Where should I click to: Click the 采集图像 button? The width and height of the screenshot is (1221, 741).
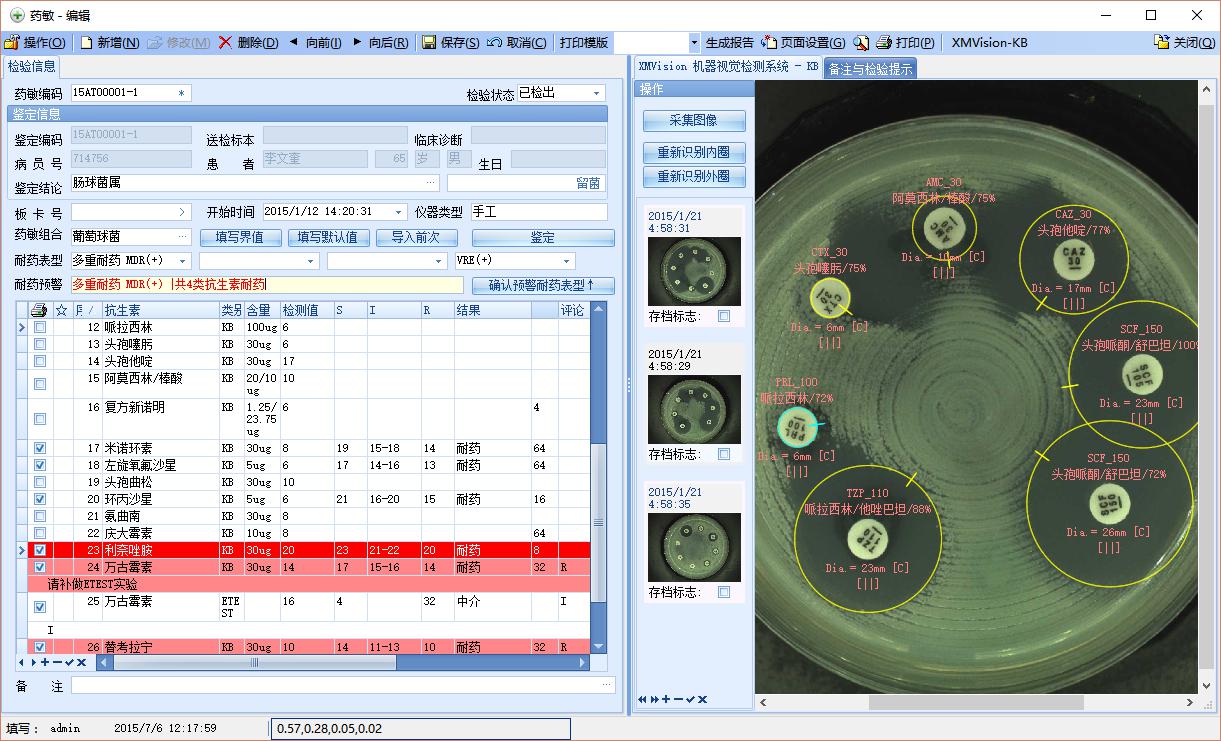pos(694,121)
